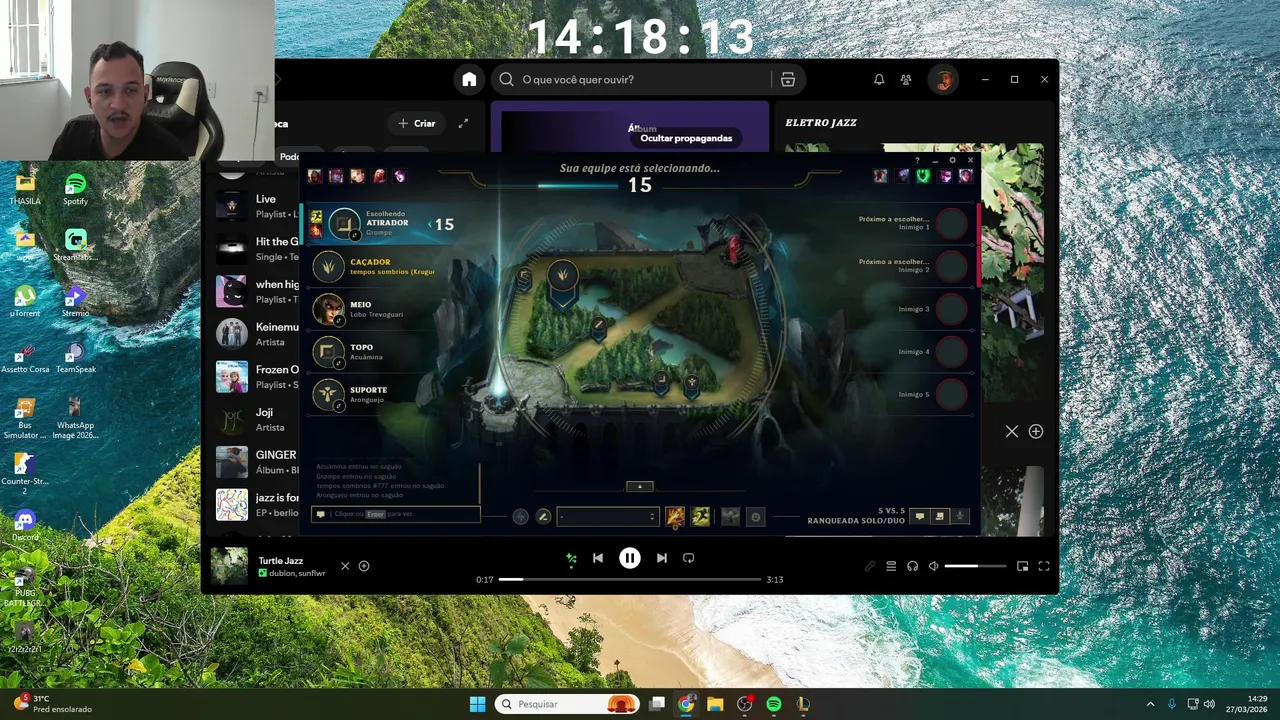Open the rune page dropdown in champion select

tap(607, 516)
